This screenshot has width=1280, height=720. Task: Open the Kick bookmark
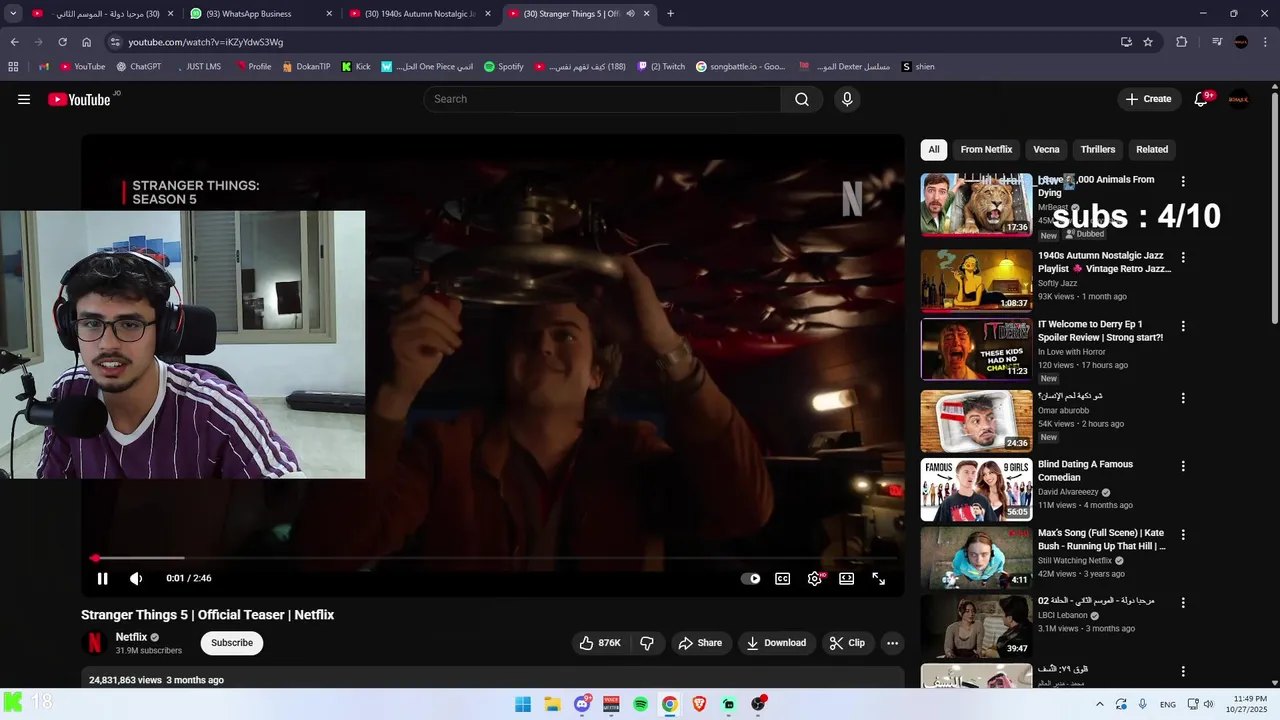coord(356,67)
